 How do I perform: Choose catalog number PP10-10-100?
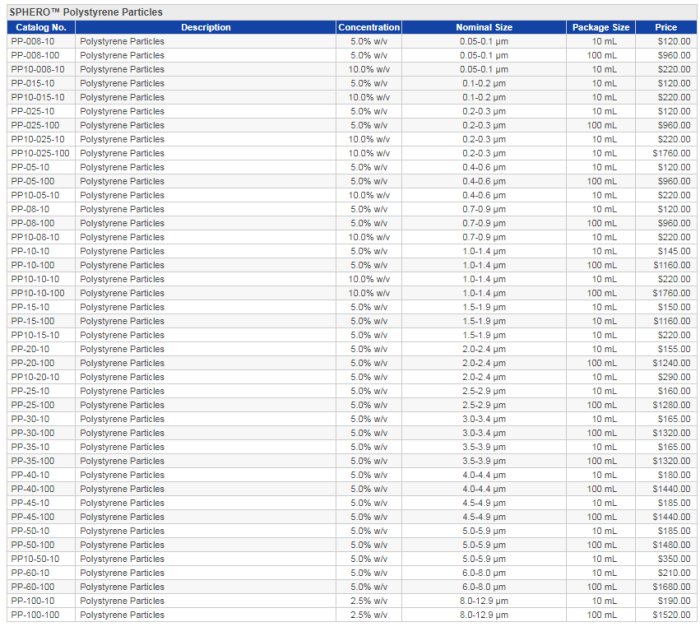(x=38, y=293)
